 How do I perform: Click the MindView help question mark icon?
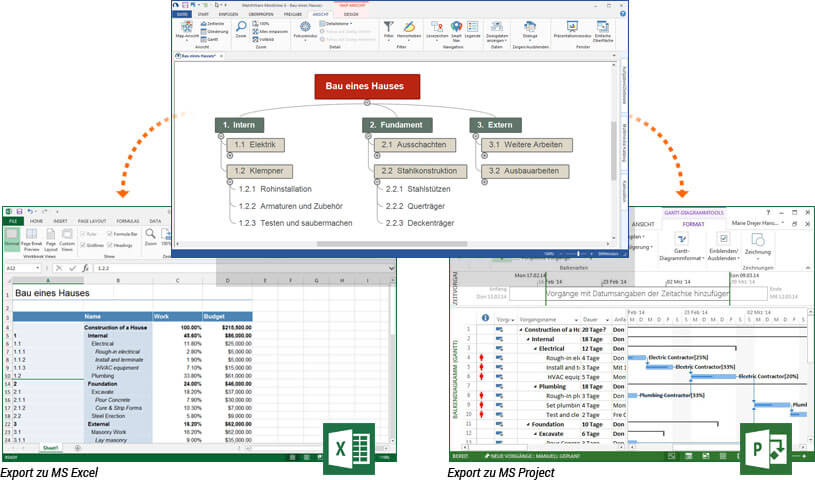(x=622, y=14)
